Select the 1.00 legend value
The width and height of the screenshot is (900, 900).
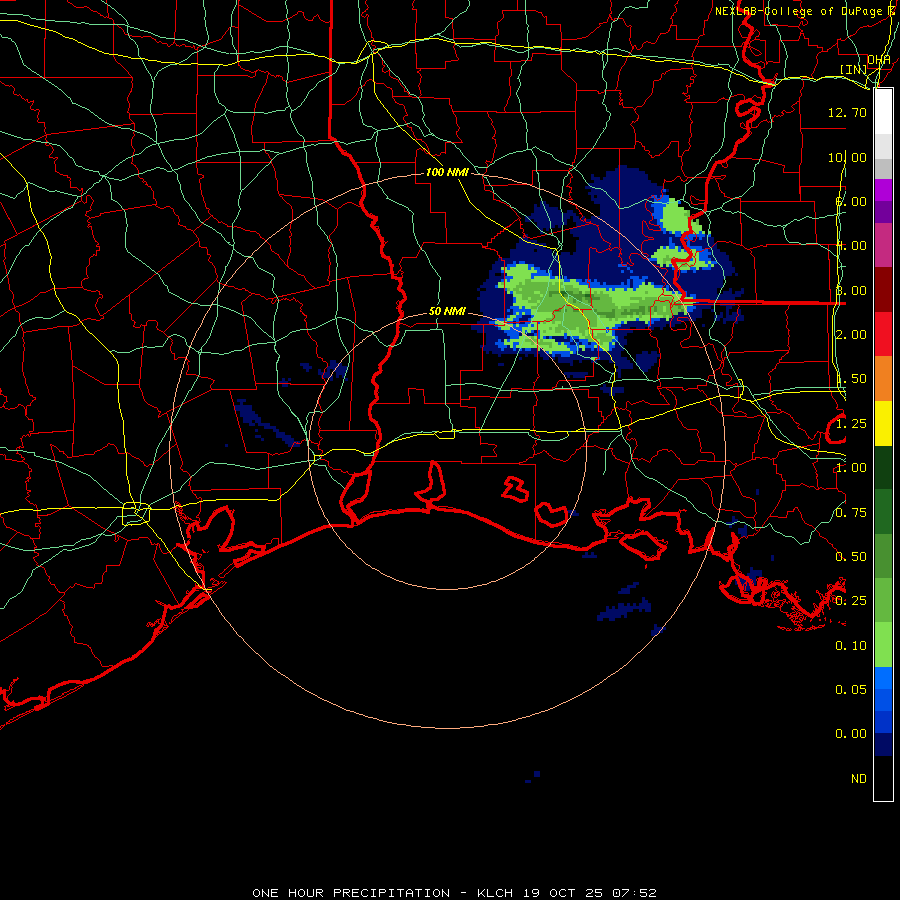[x=851, y=468]
